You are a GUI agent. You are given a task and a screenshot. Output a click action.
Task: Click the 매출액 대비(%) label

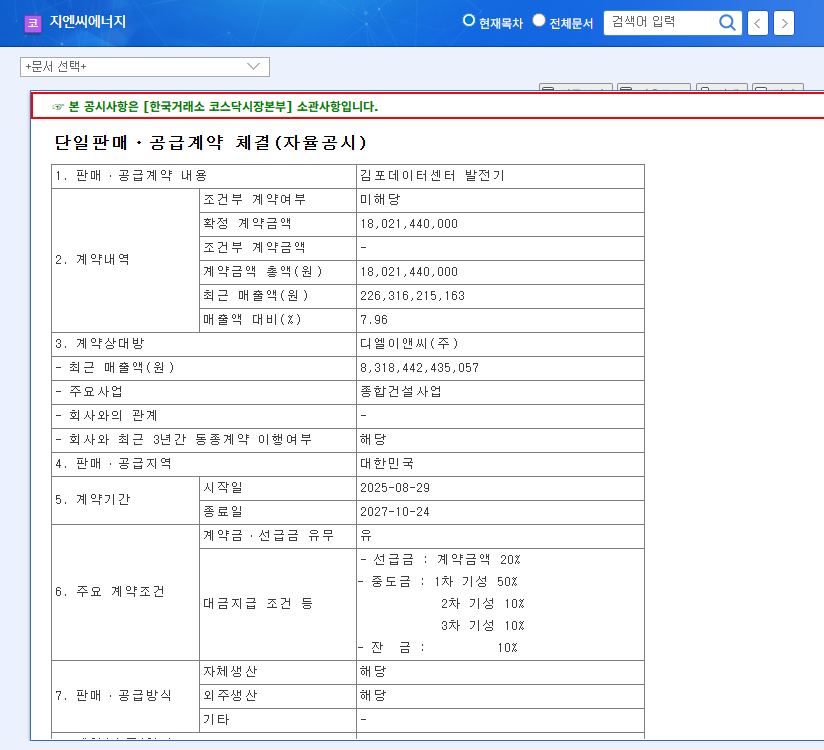tap(252, 320)
